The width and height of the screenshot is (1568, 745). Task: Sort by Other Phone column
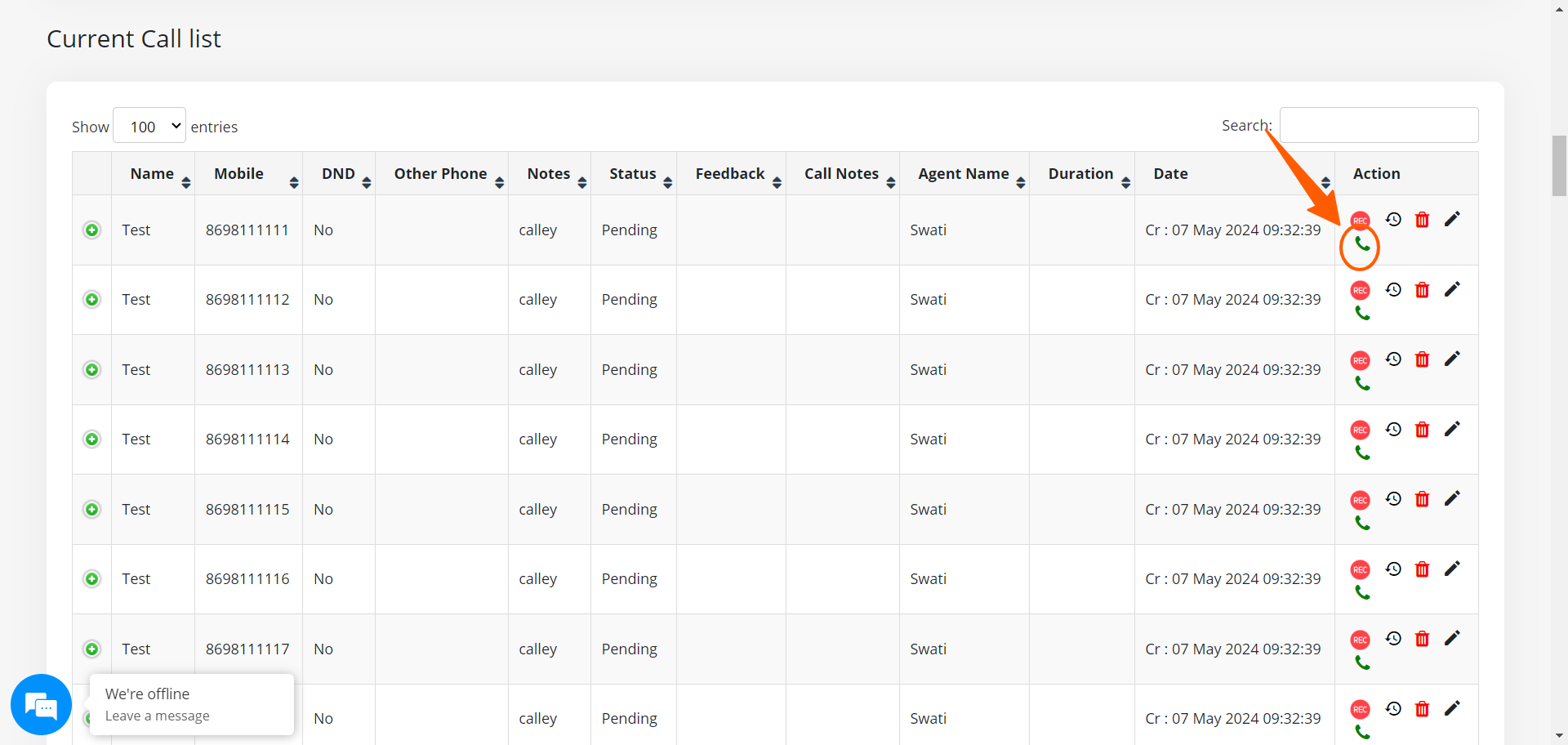(442, 173)
